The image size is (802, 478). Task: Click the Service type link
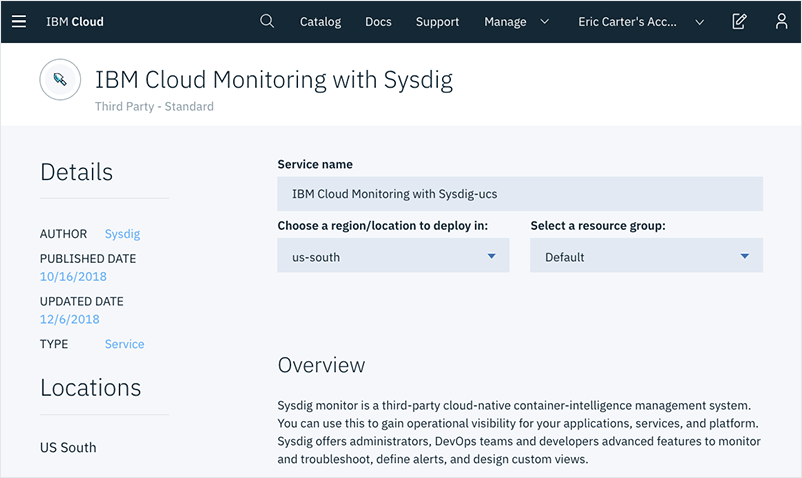click(x=124, y=344)
